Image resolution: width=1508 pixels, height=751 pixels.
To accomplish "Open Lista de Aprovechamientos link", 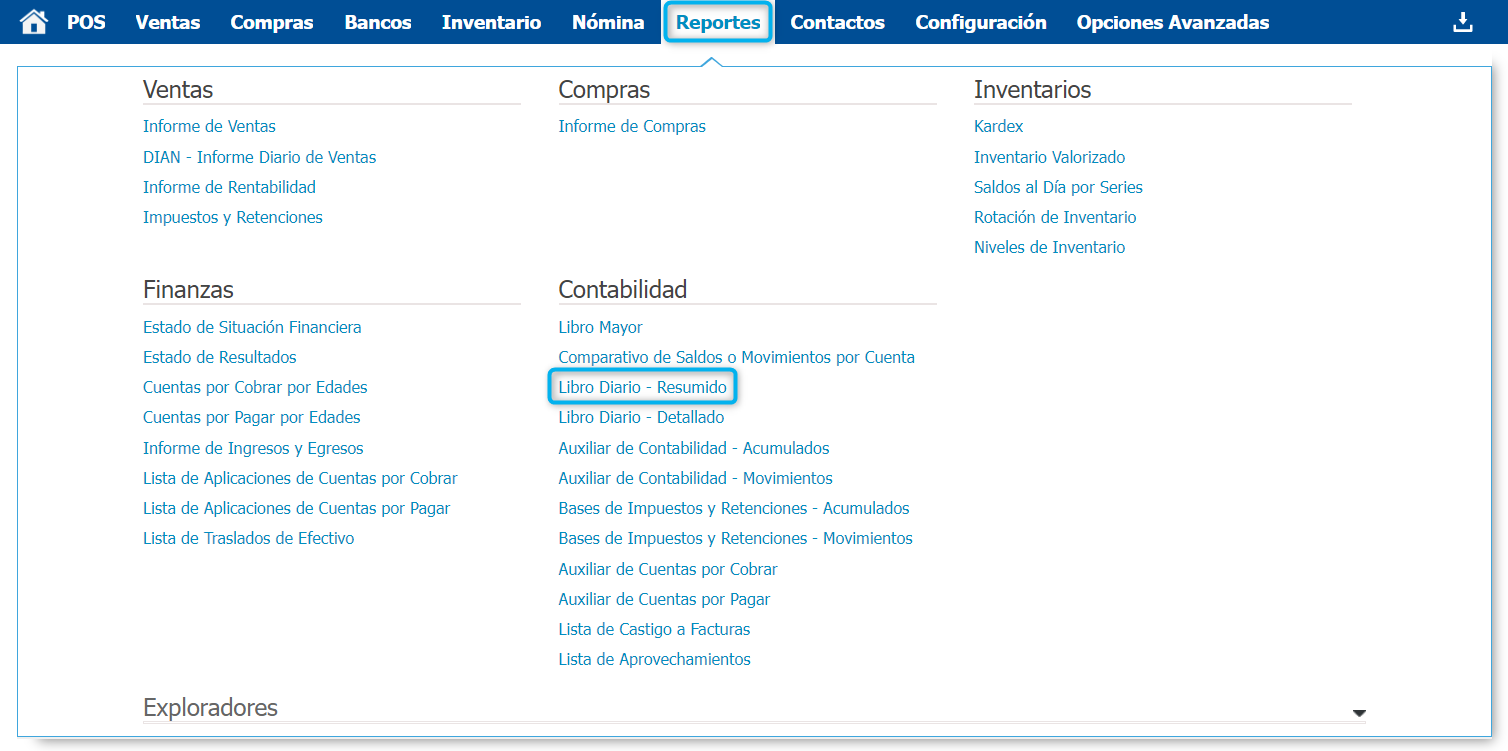I will (654, 659).
